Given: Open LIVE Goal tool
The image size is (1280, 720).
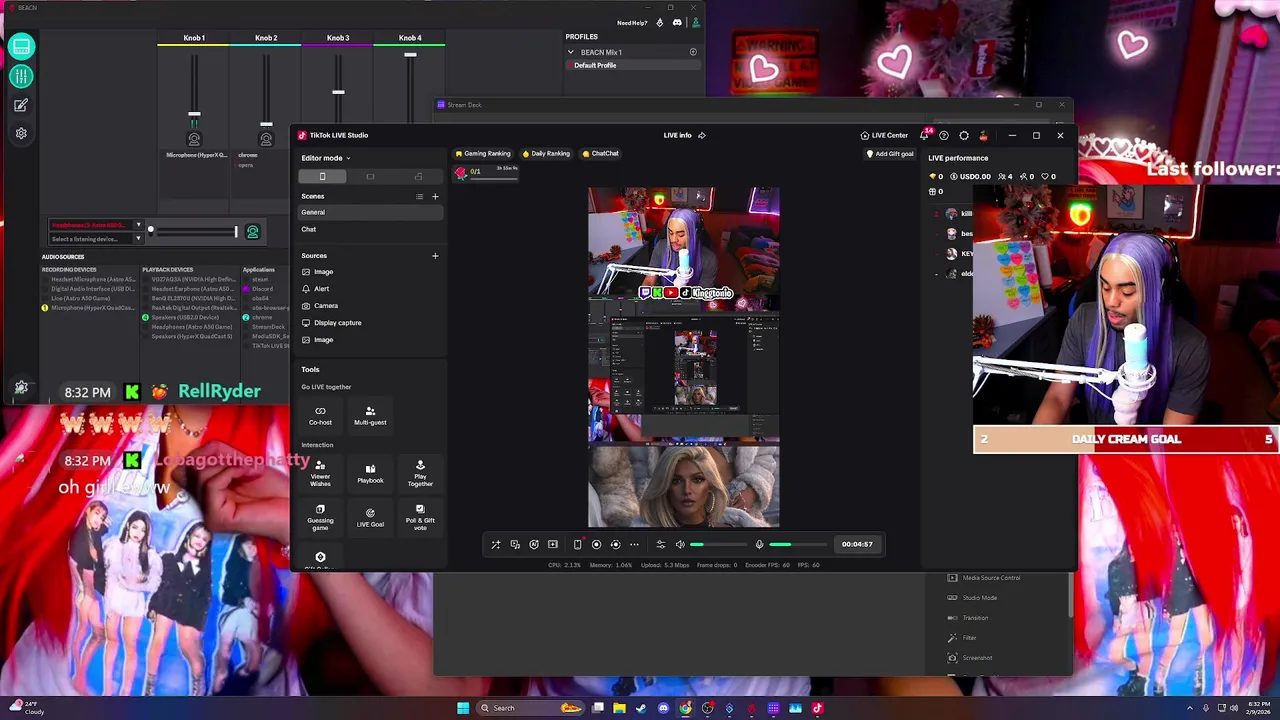Looking at the screenshot, I should 370,517.
